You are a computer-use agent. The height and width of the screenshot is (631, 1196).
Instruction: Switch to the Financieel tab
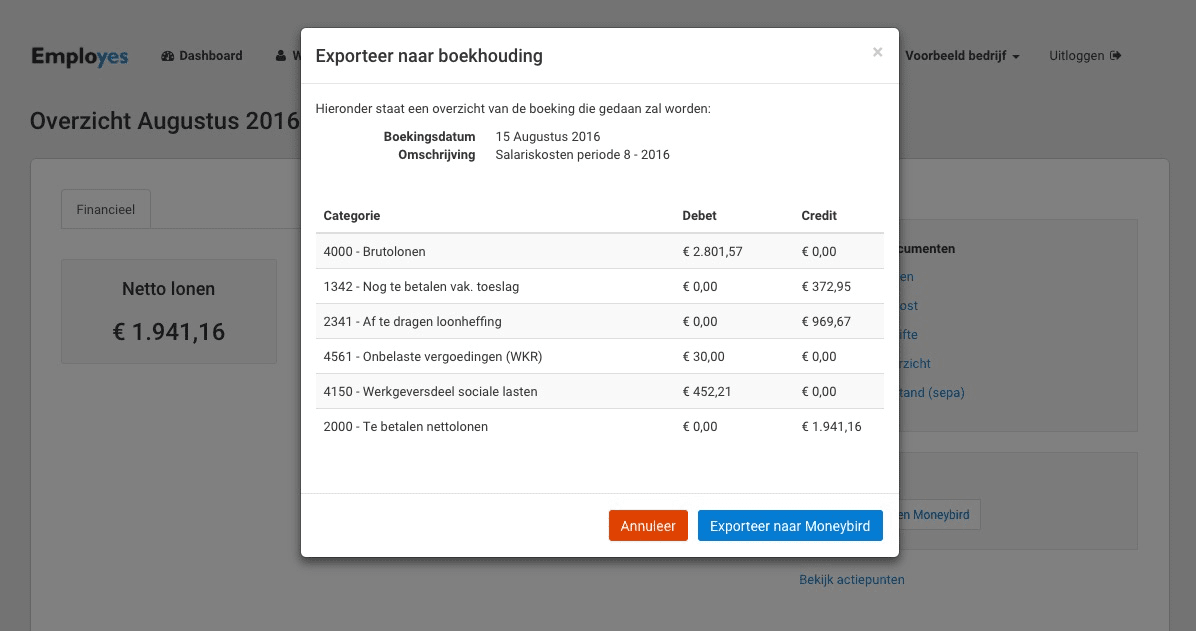tap(105, 209)
